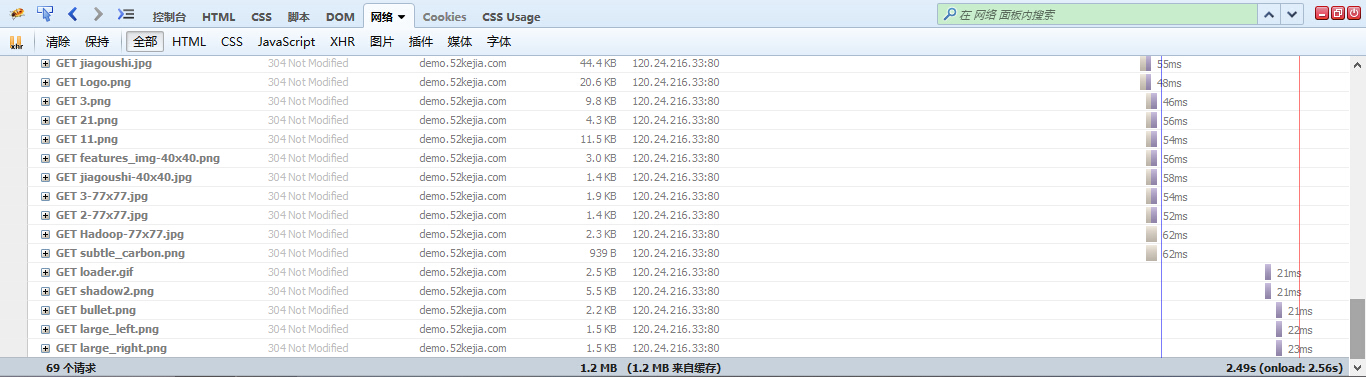The width and height of the screenshot is (1366, 377).
Task: Go forward using the gray right arrow
Action: pos(97,14)
